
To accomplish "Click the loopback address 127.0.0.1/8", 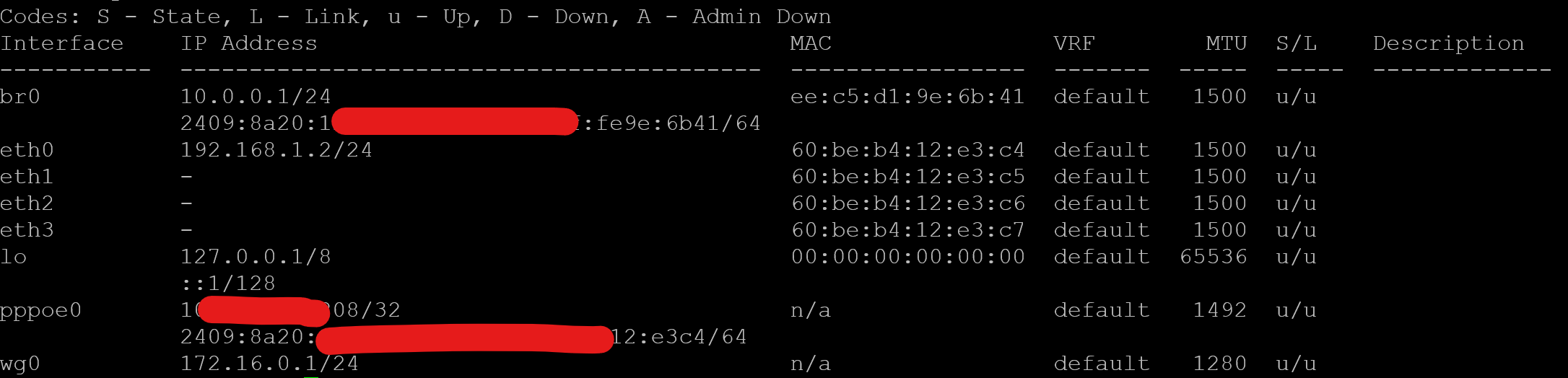I will click(256, 257).
